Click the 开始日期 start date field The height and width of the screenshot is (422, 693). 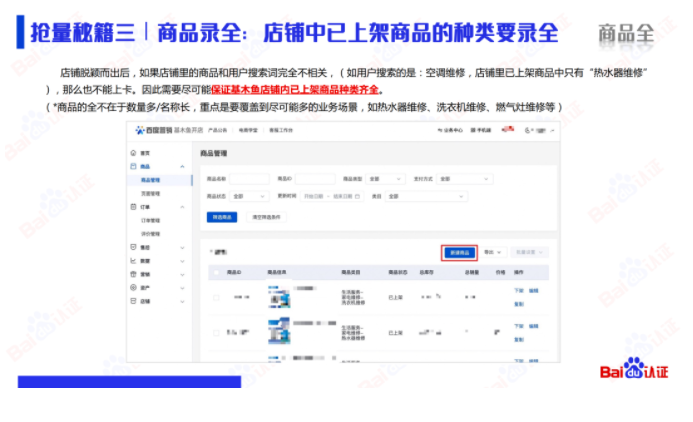(x=313, y=196)
